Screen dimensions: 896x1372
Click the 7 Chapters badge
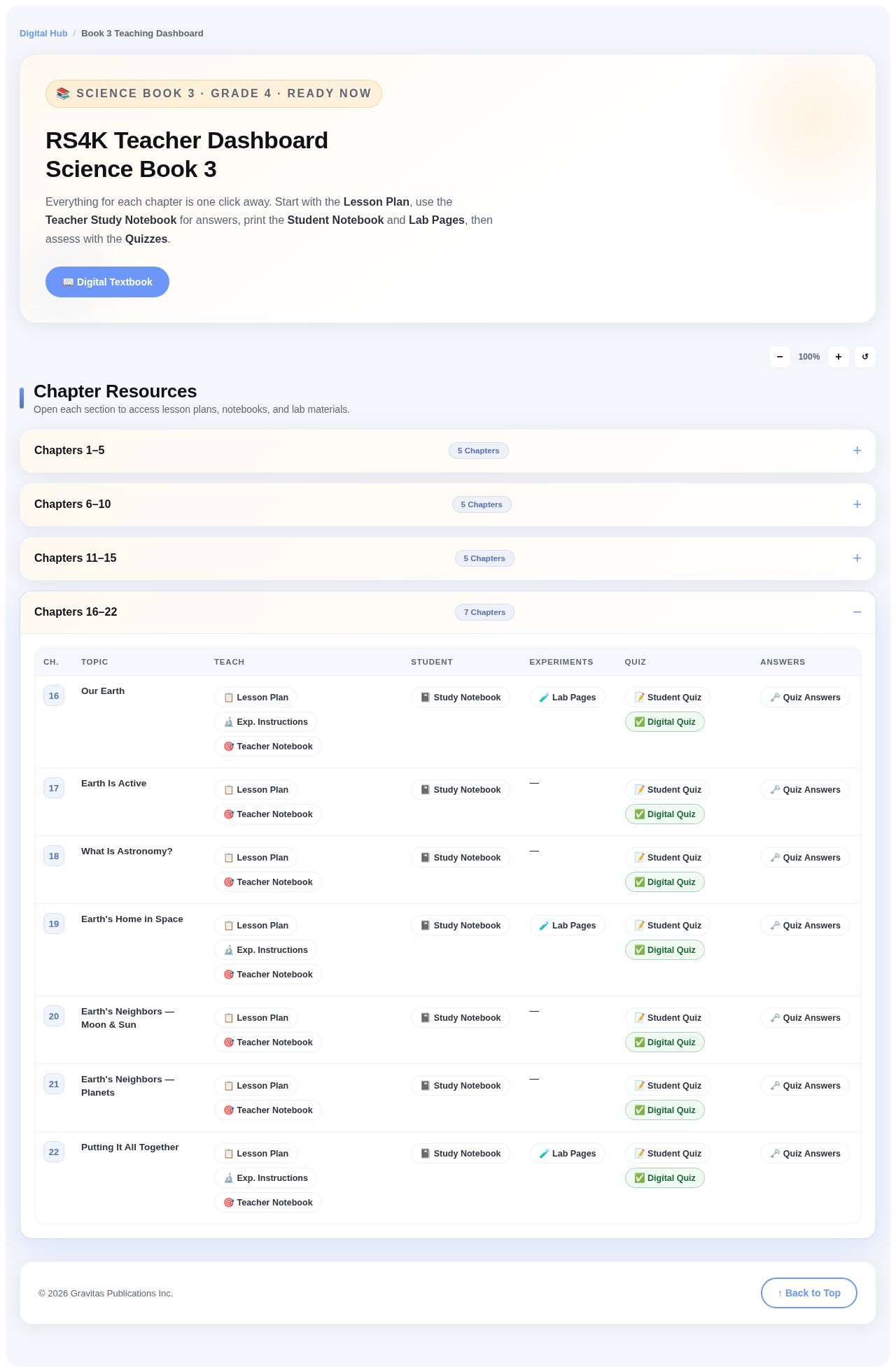[x=484, y=612]
